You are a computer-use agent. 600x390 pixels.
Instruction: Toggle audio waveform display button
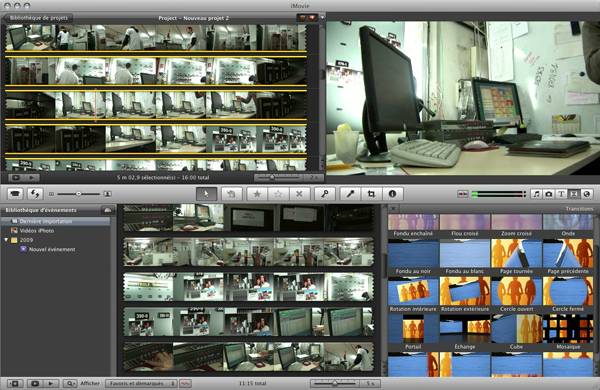[x=185, y=383]
